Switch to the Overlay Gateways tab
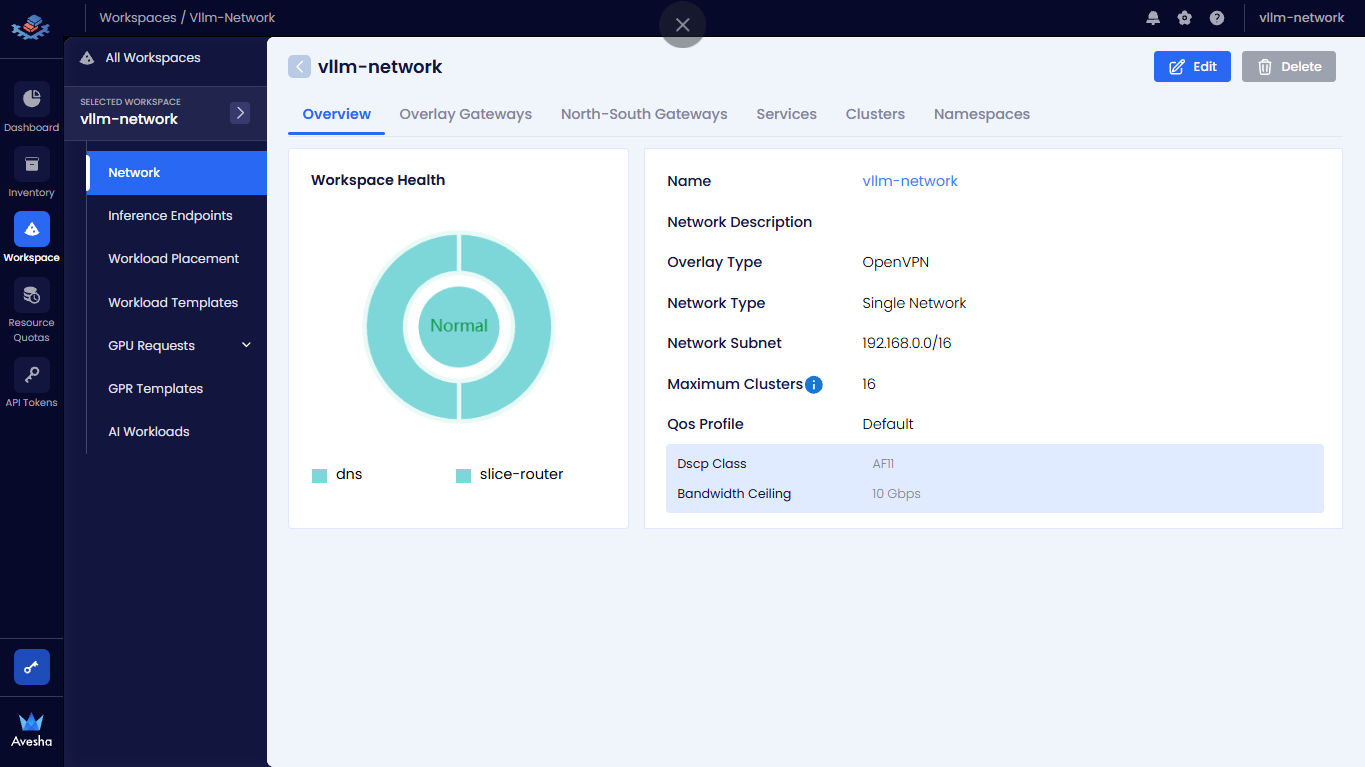 465,114
